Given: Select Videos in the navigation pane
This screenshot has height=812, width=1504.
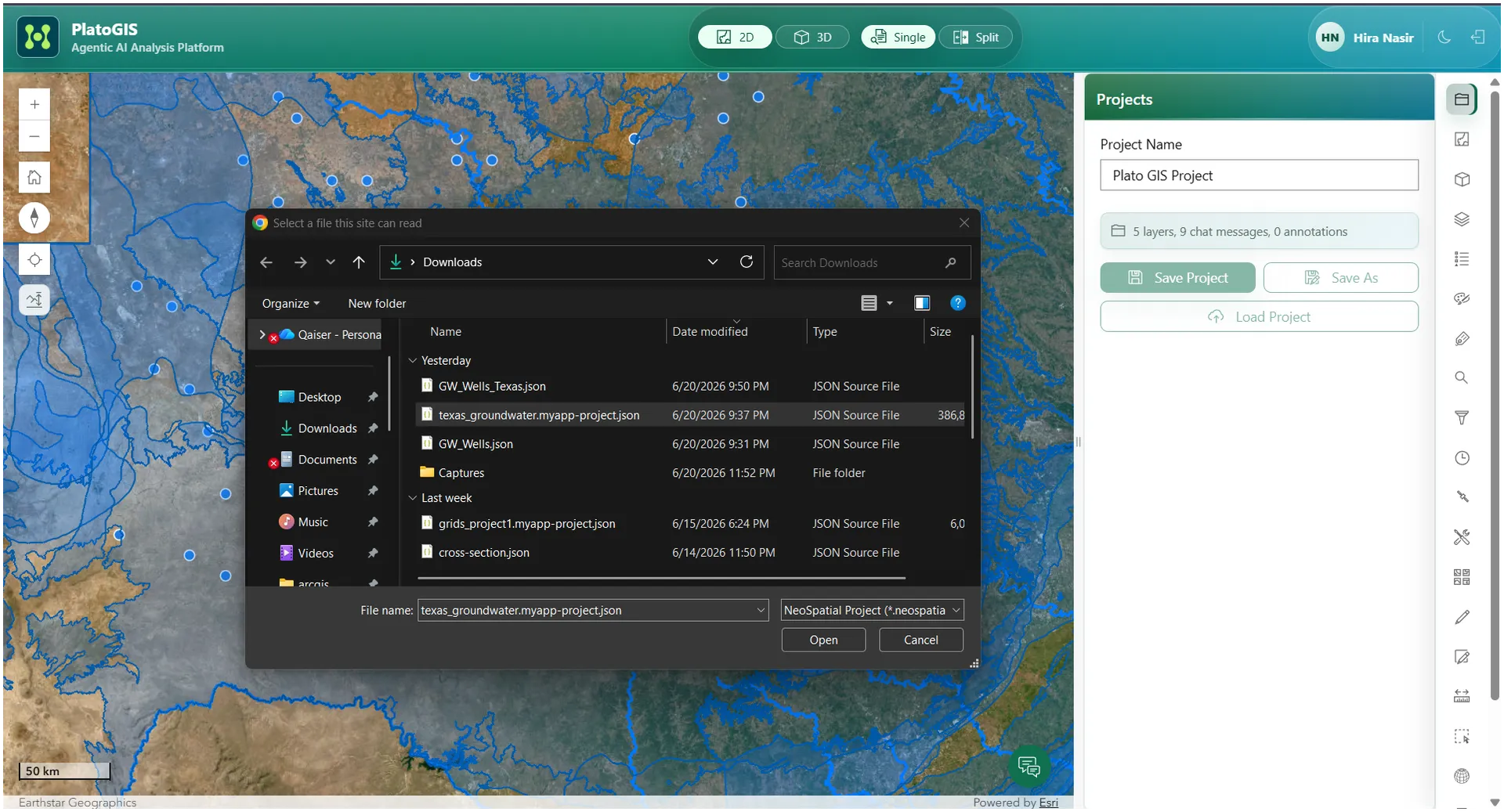Looking at the screenshot, I should [316, 554].
